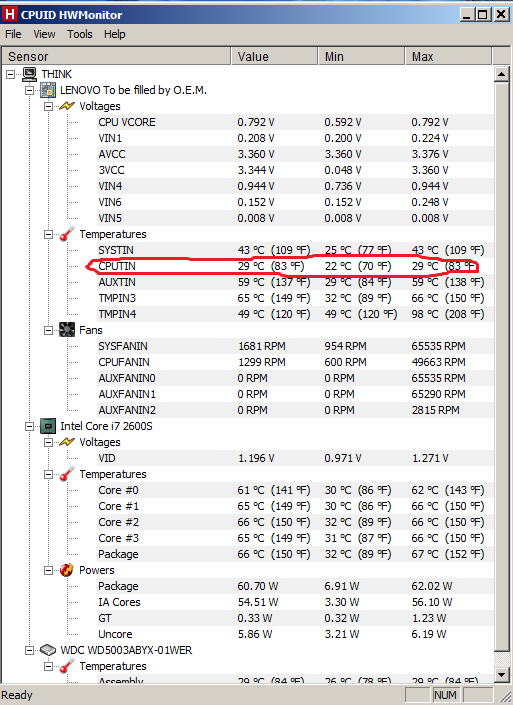This screenshot has width=513, height=705.
Task: Collapse the Fans group
Action: [48, 330]
